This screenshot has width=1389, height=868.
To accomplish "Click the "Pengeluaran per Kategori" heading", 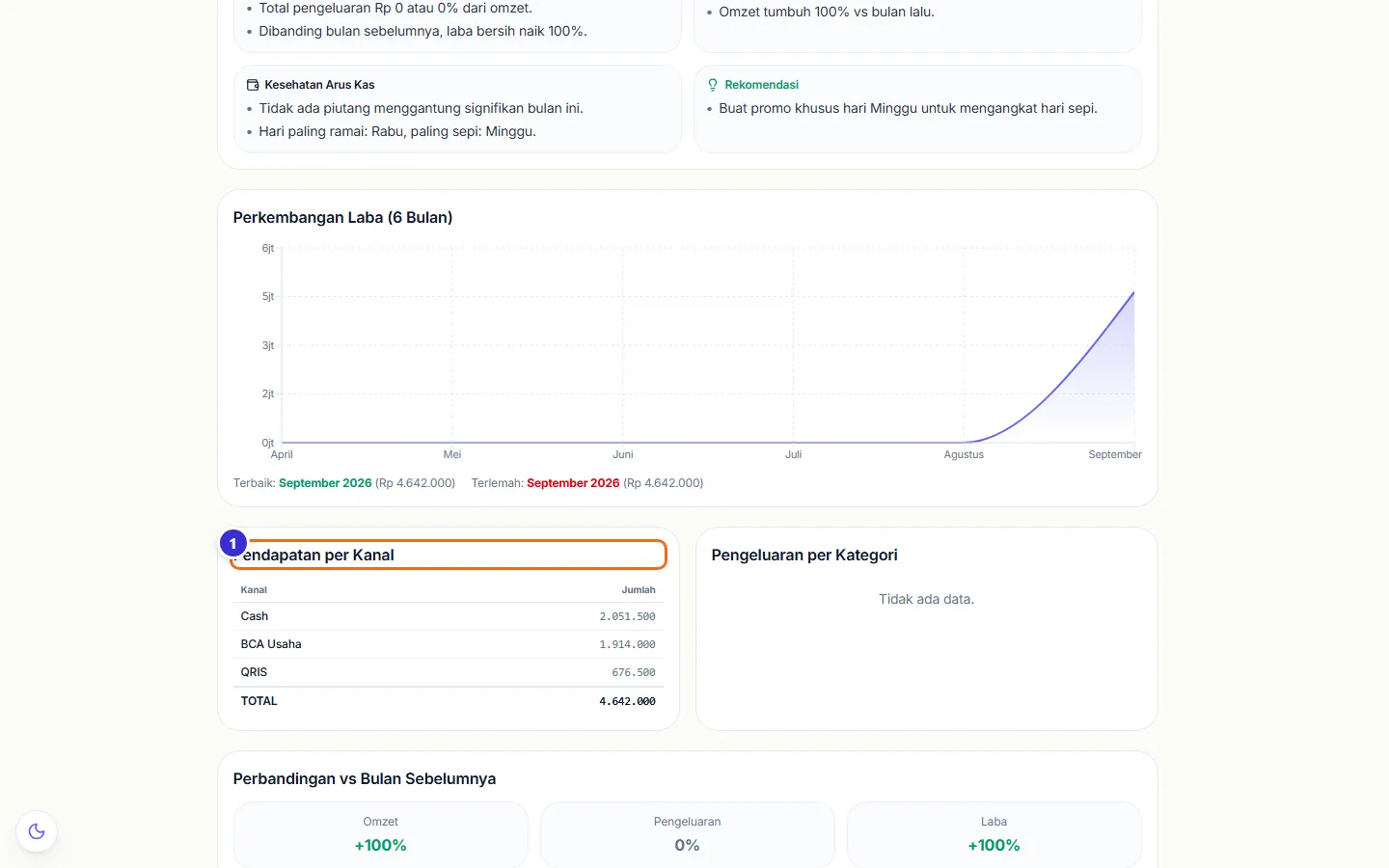I will pyautogui.click(x=804, y=556).
